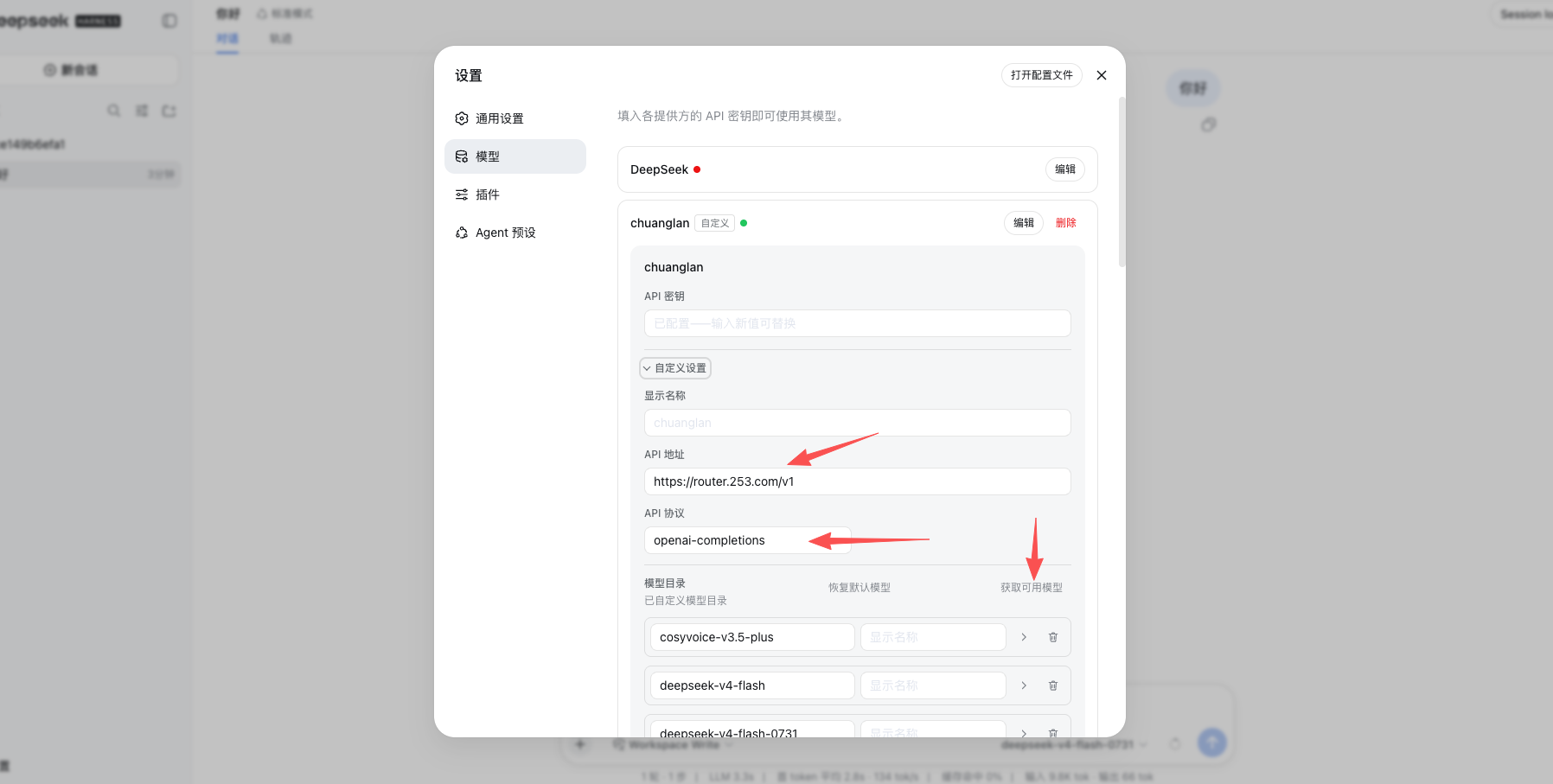
Task: Edit the chuanglan provider
Action: click(x=1024, y=223)
